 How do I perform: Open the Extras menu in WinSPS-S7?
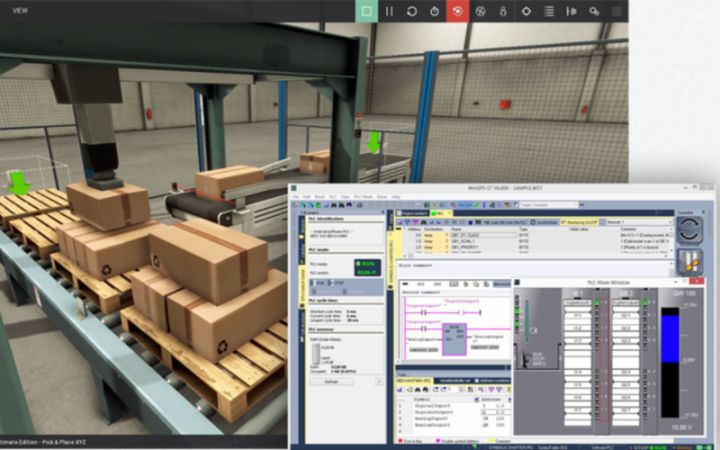(x=382, y=197)
